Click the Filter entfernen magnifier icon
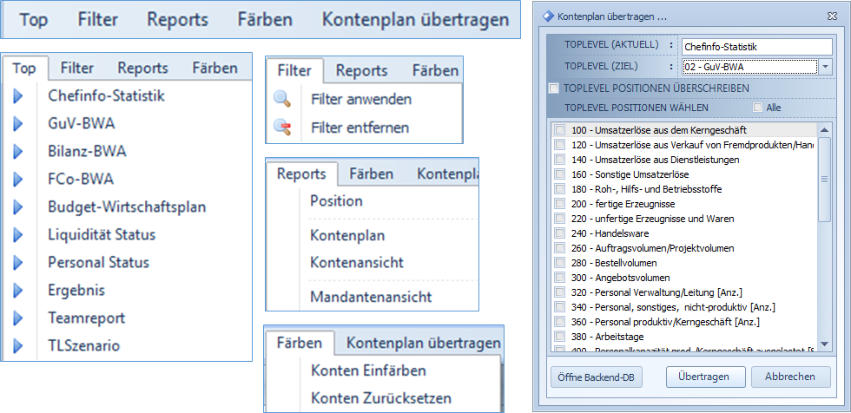851x413 pixels. (282, 127)
